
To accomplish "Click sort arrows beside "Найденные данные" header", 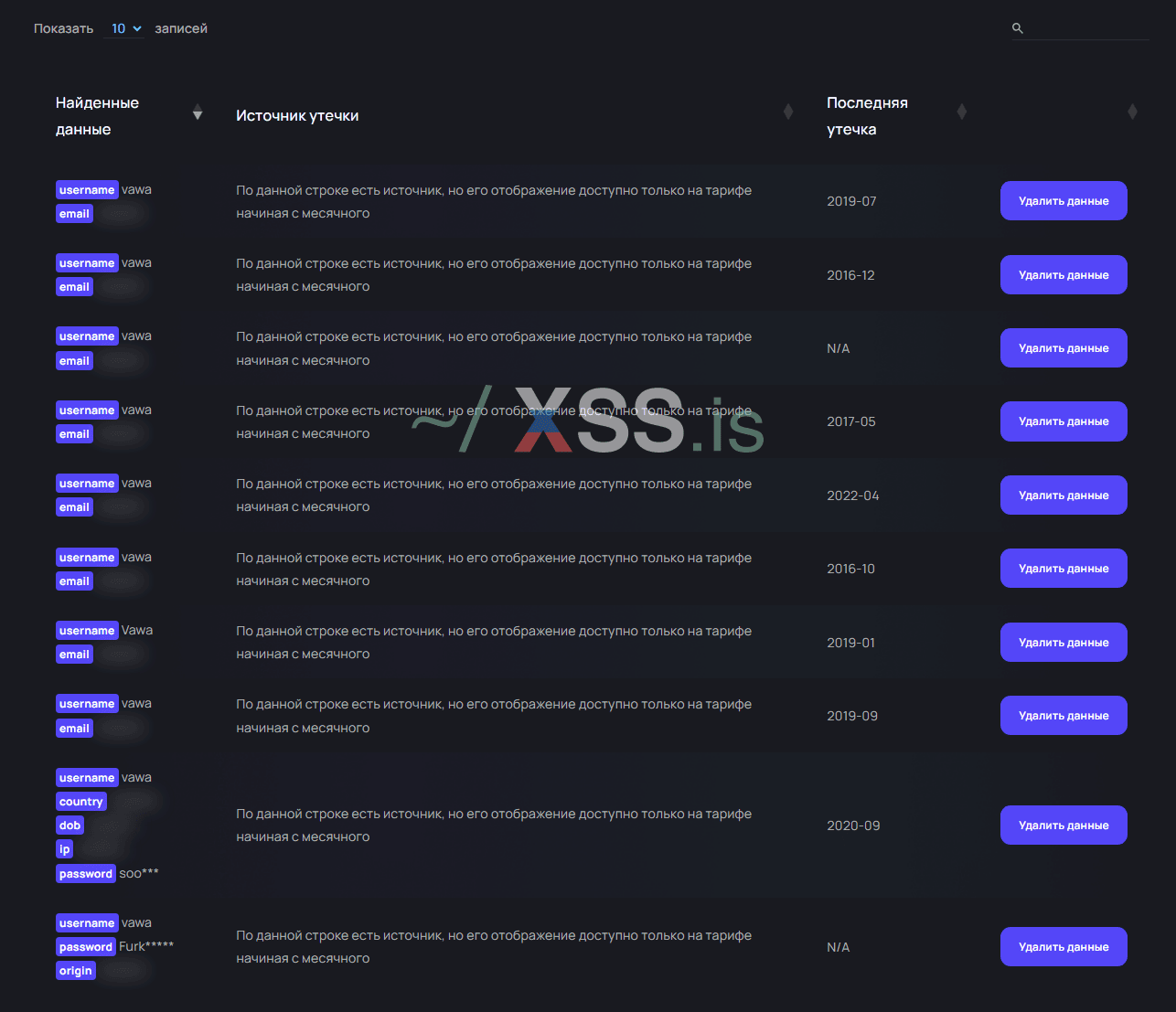I will pyautogui.click(x=198, y=112).
